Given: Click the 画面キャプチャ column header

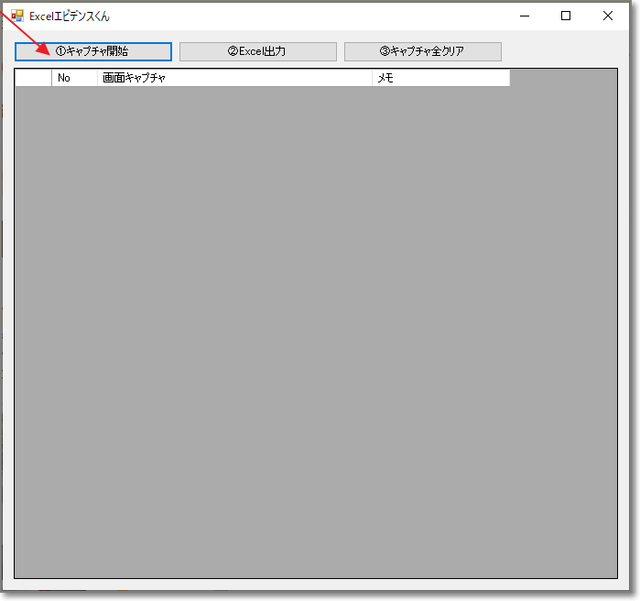Looking at the screenshot, I should point(234,78).
